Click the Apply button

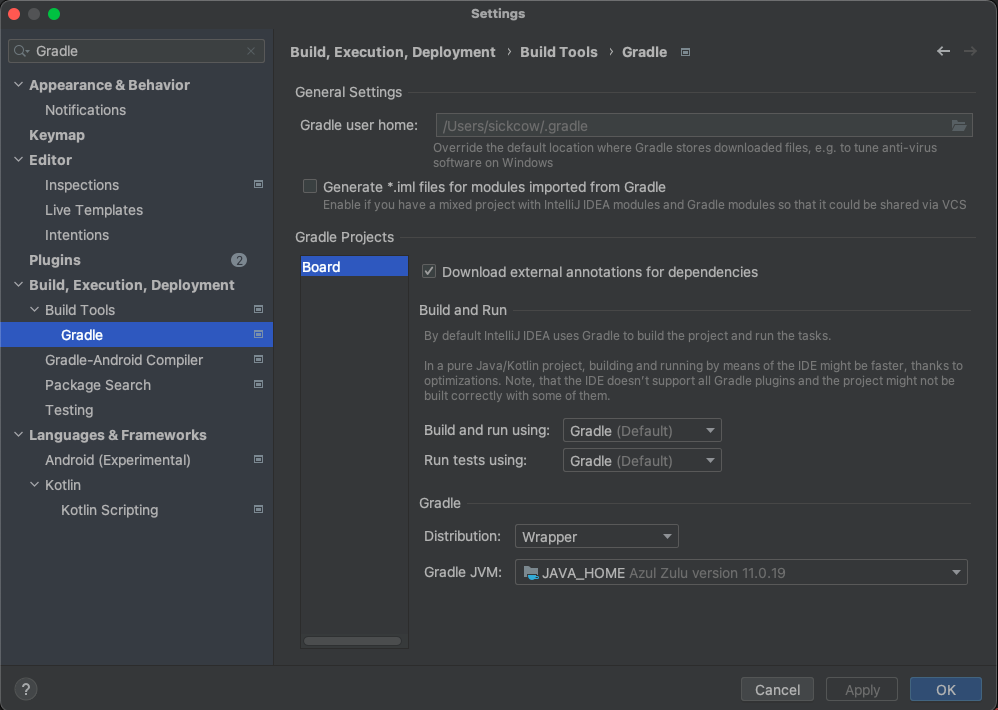[x=862, y=690]
